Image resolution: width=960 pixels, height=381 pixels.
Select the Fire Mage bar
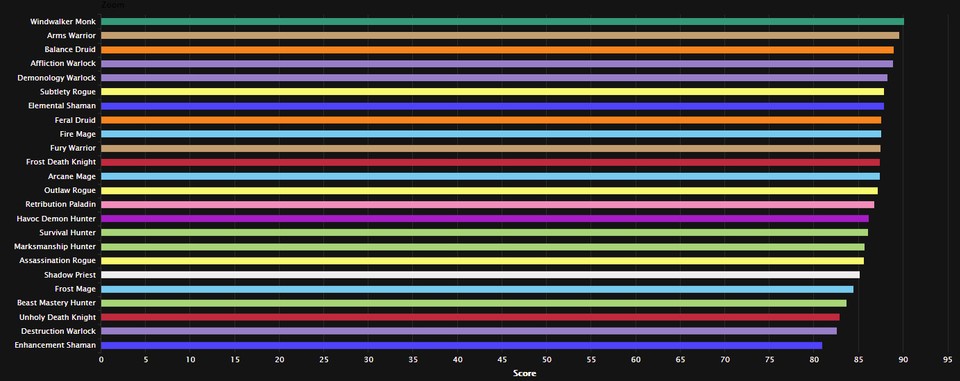coord(491,134)
